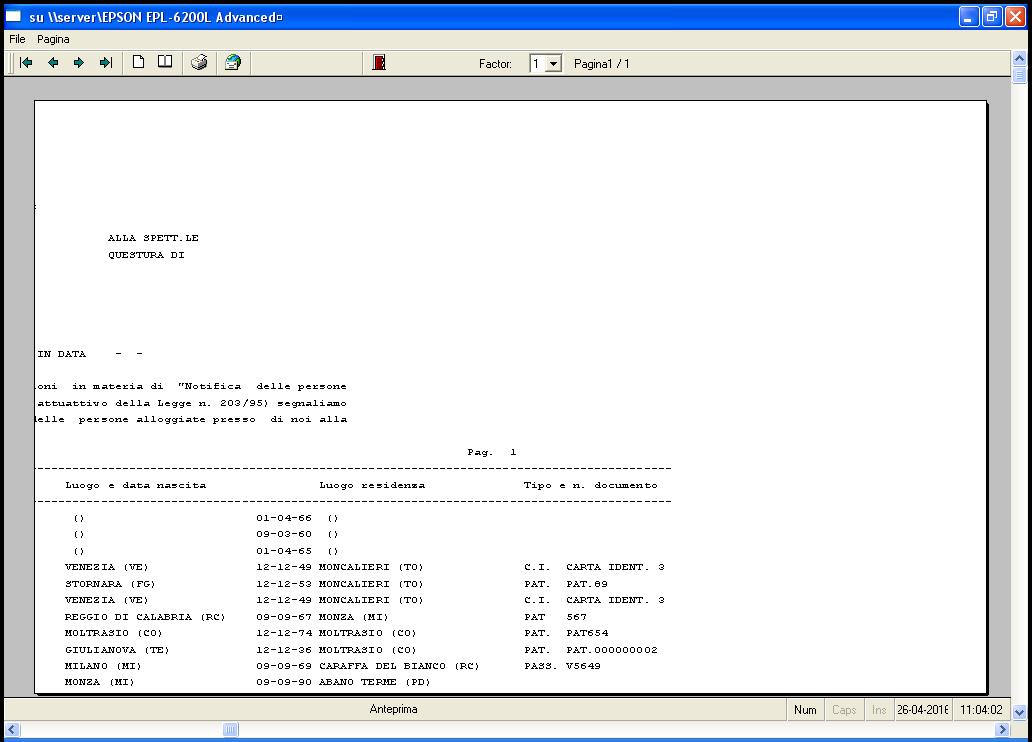Click the horizontal scrollbar thumb
This screenshot has height=742, width=1032.
tap(230, 729)
